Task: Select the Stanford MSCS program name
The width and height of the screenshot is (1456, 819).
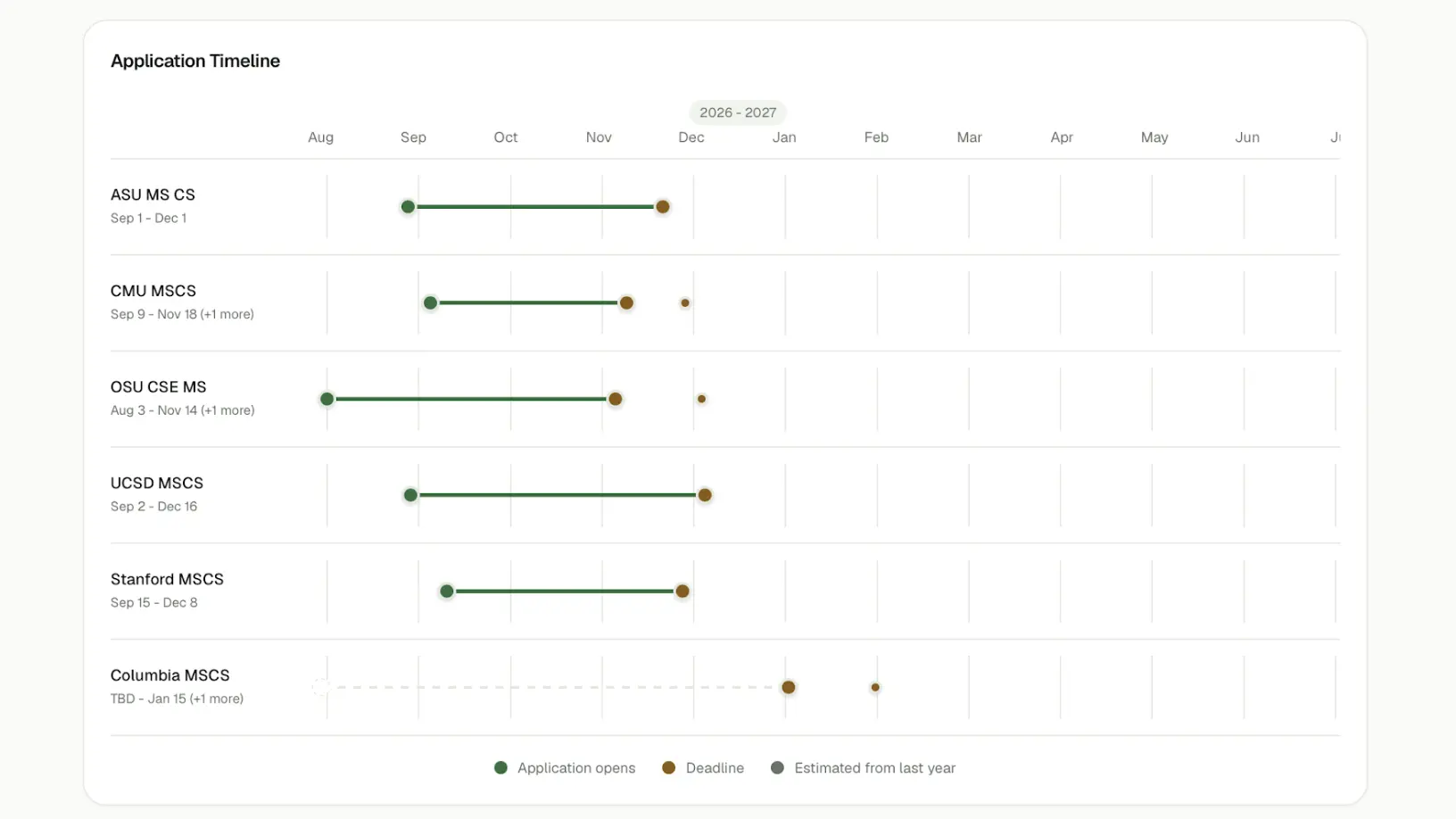Action: click(167, 579)
